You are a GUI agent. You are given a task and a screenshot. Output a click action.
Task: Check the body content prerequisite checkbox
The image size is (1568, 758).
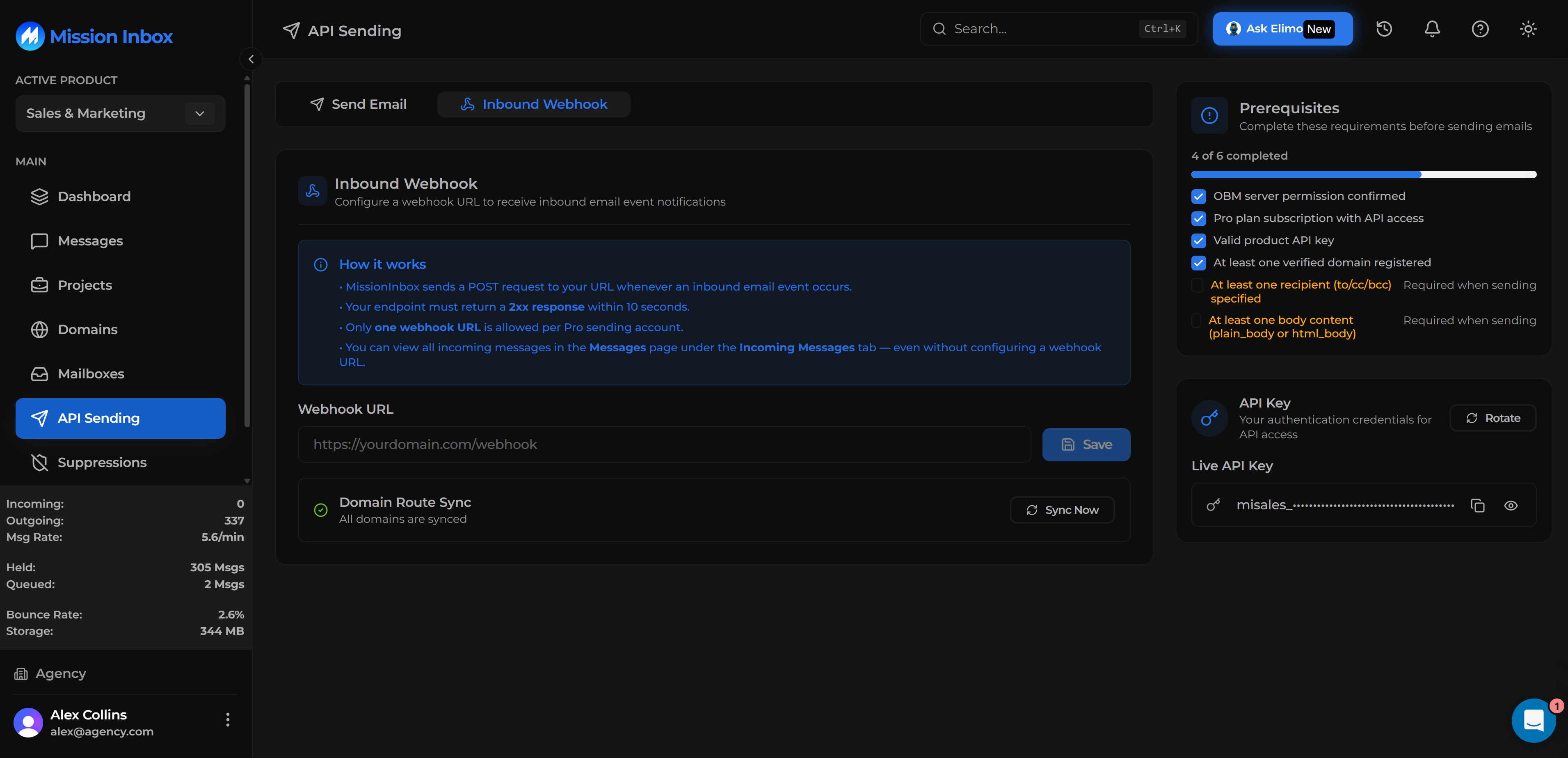(x=1196, y=320)
